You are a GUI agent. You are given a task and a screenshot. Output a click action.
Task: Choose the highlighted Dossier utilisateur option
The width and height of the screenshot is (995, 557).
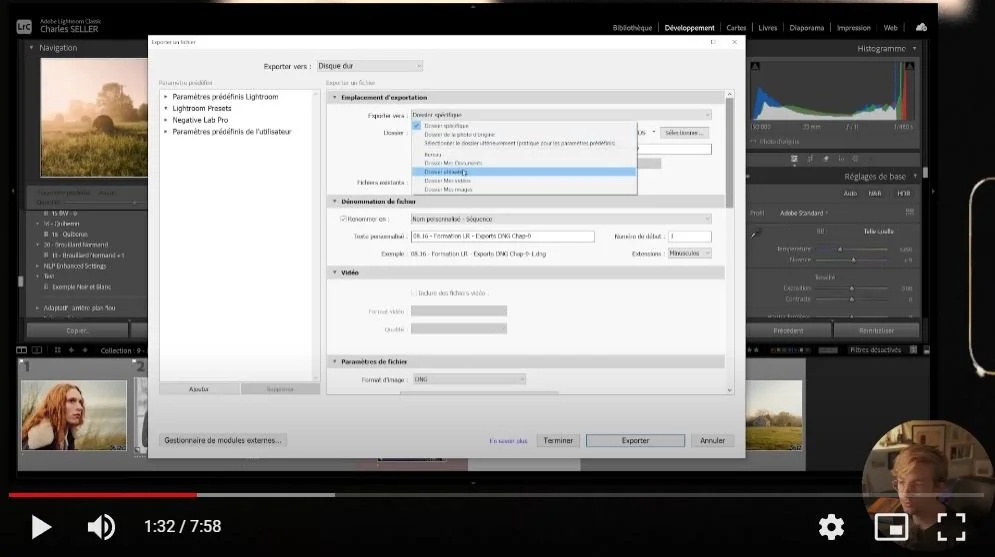pyautogui.click(x=524, y=172)
